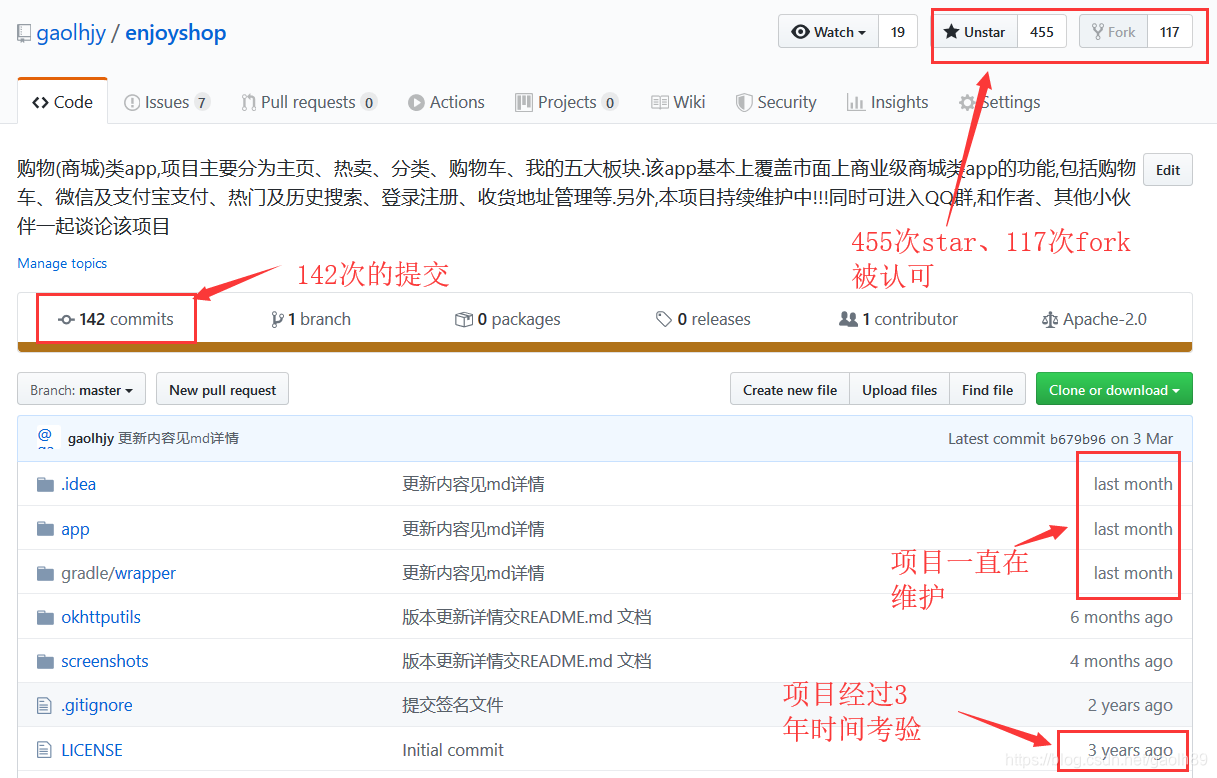Click the watchers count 19
The image size is (1217, 778).
(x=898, y=32)
